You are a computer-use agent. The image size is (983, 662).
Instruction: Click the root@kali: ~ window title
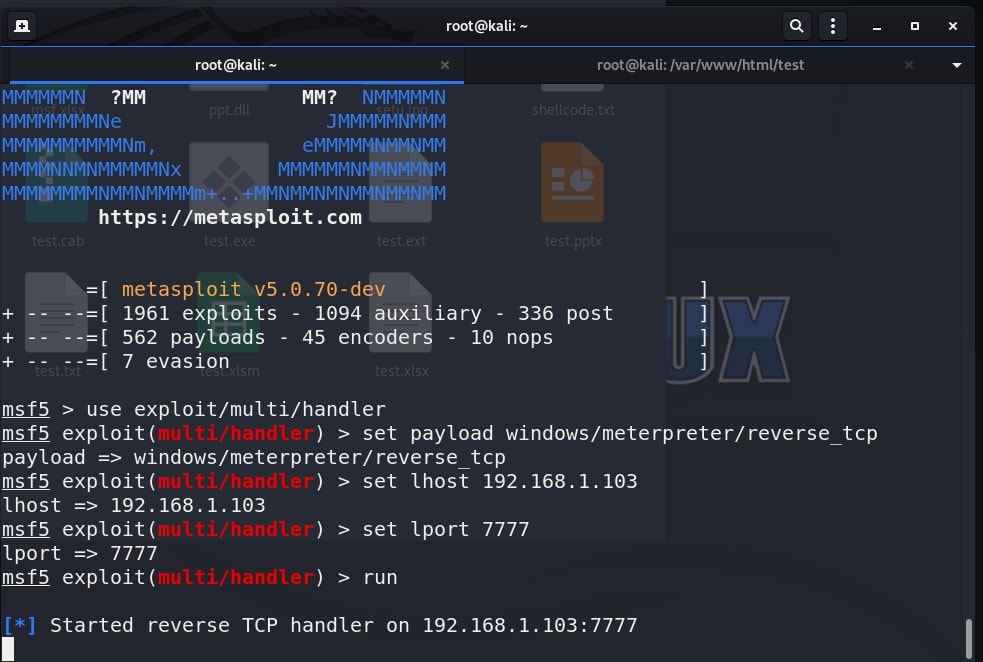pyautogui.click(x=486, y=26)
